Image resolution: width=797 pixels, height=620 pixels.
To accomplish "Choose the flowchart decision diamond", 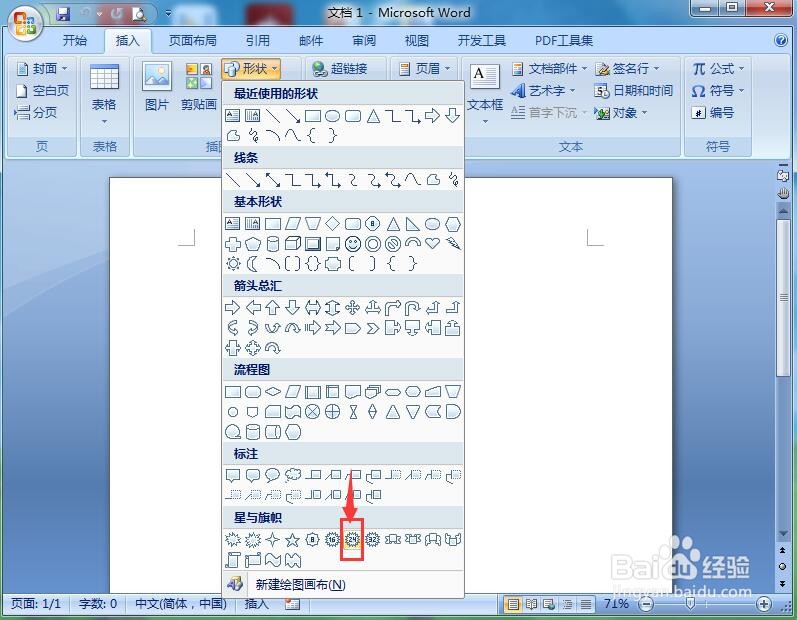I will (272, 391).
